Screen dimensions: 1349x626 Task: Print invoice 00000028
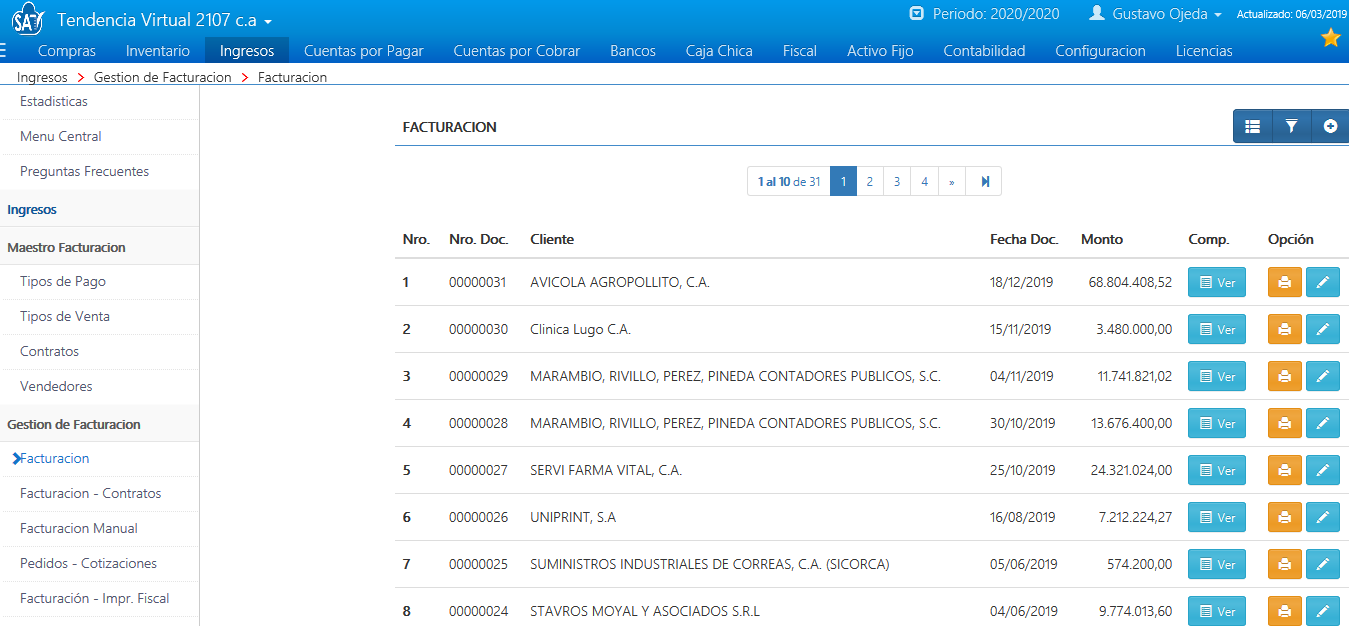click(1285, 424)
